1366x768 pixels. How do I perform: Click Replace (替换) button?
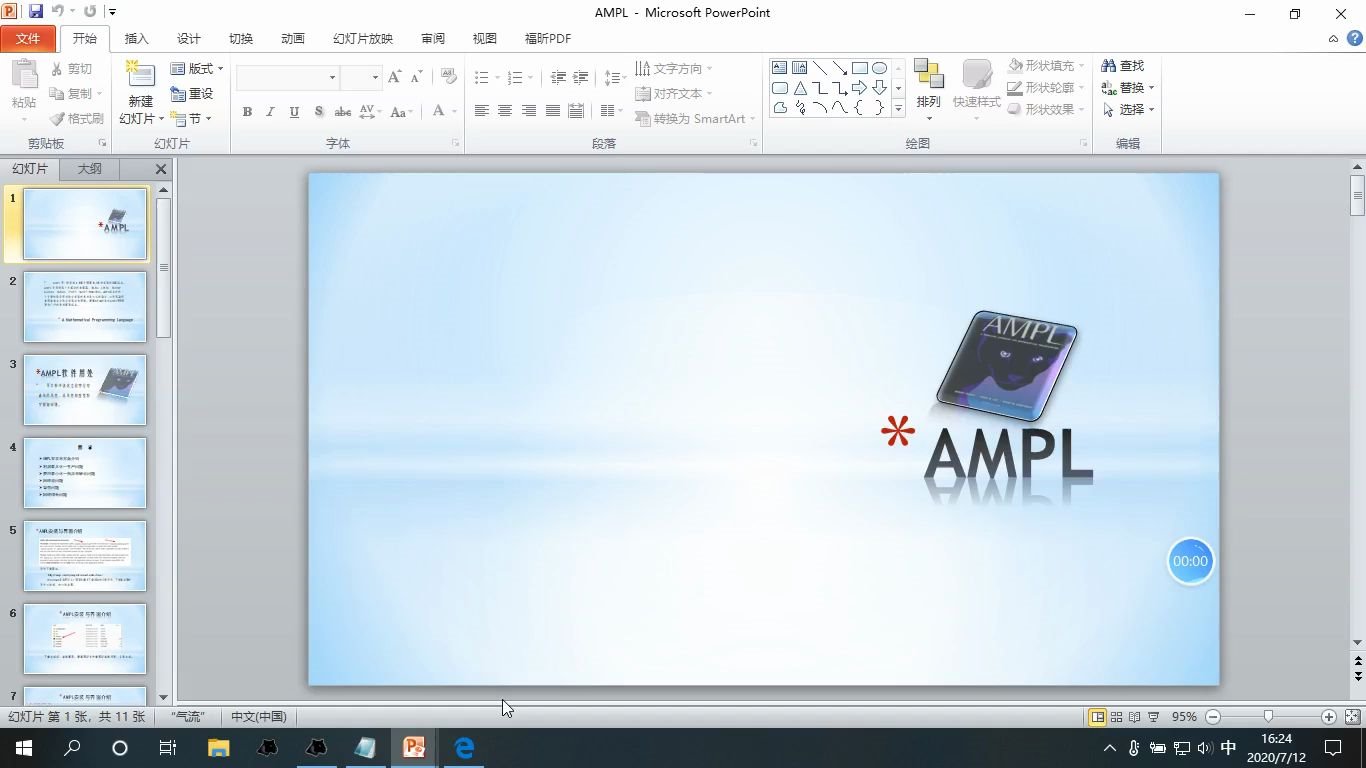1124,88
